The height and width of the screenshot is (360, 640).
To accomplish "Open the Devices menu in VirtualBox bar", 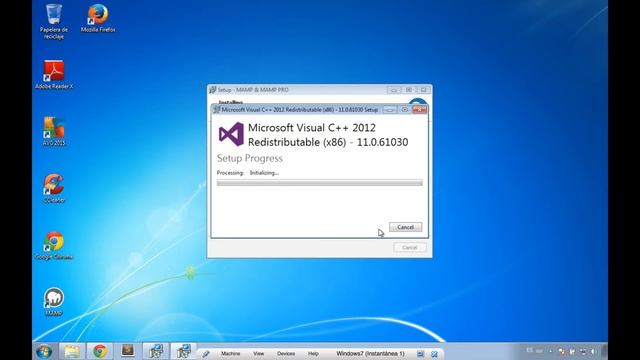I will coord(286,353).
